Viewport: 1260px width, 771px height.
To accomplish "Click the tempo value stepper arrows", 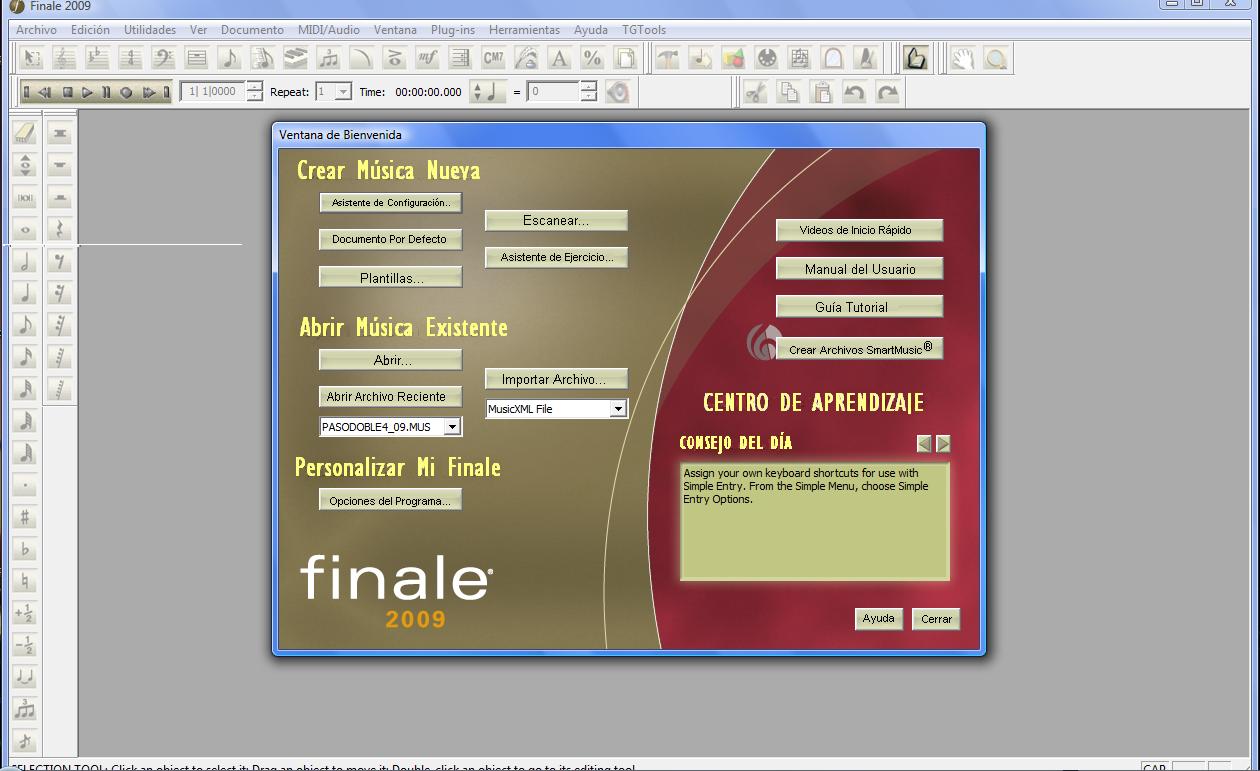I will (x=589, y=92).
